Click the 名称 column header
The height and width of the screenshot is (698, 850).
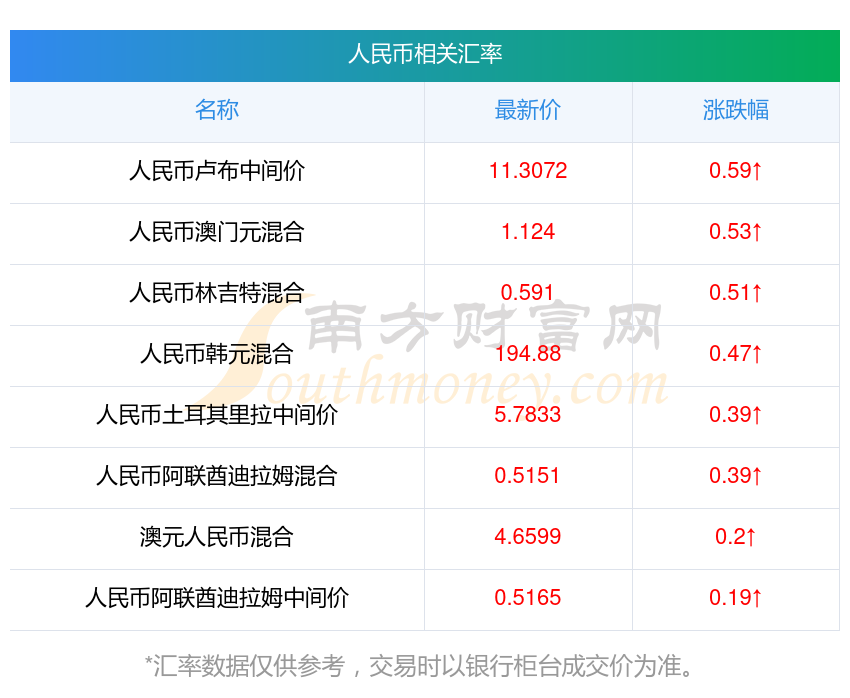[x=217, y=109]
